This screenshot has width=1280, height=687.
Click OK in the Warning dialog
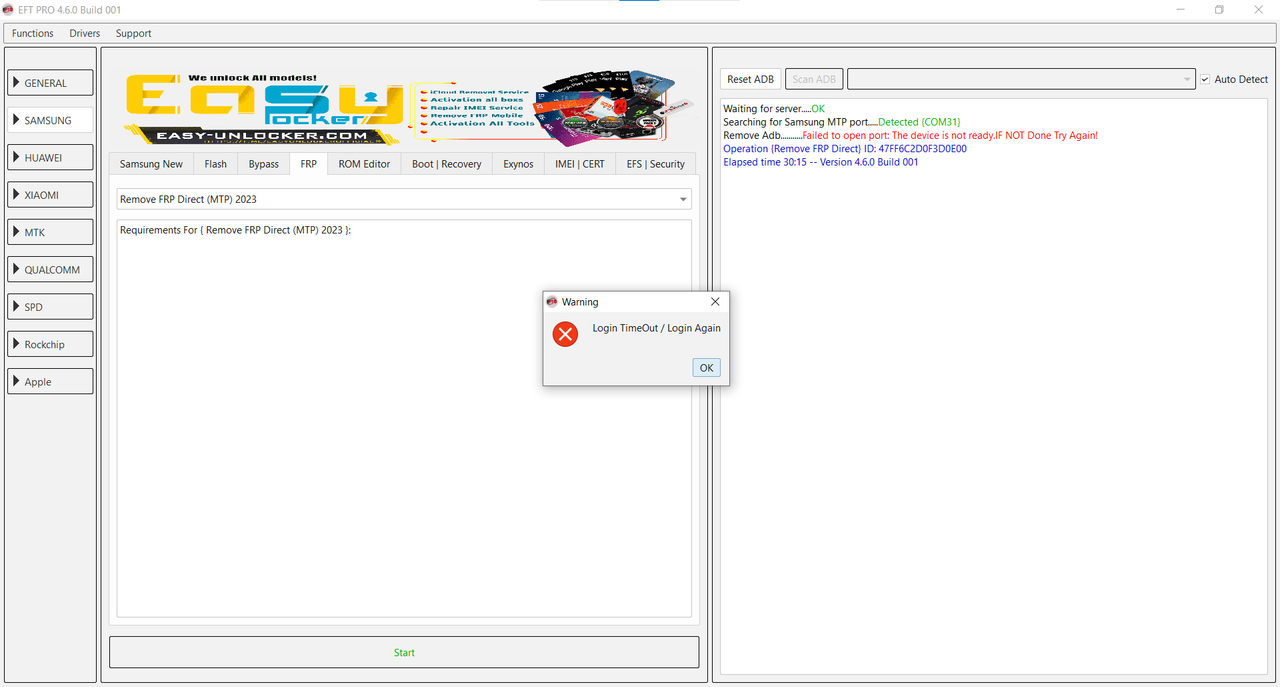(706, 368)
